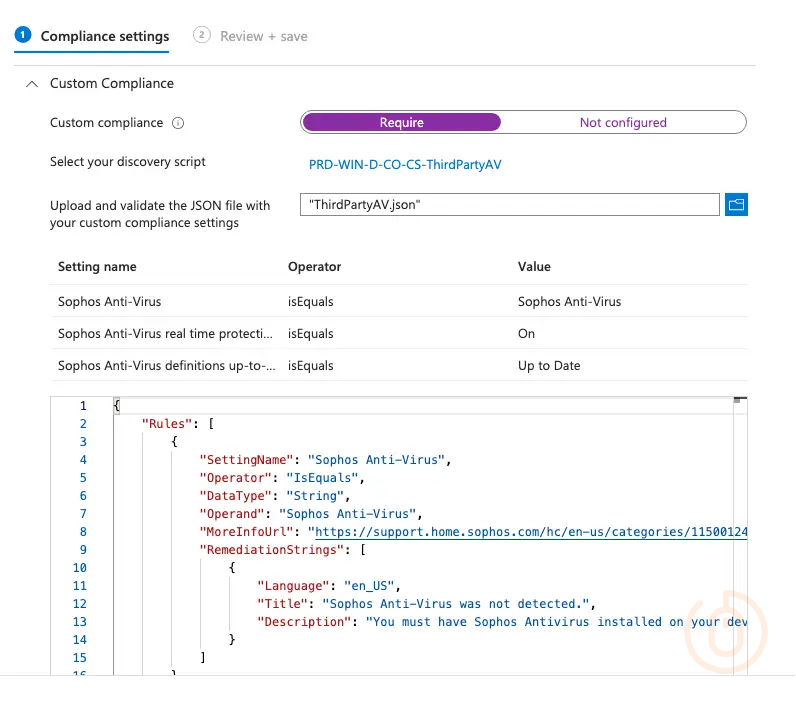Click the blue folder browse icon
This screenshot has height=702, width=796.
[x=736, y=204]
